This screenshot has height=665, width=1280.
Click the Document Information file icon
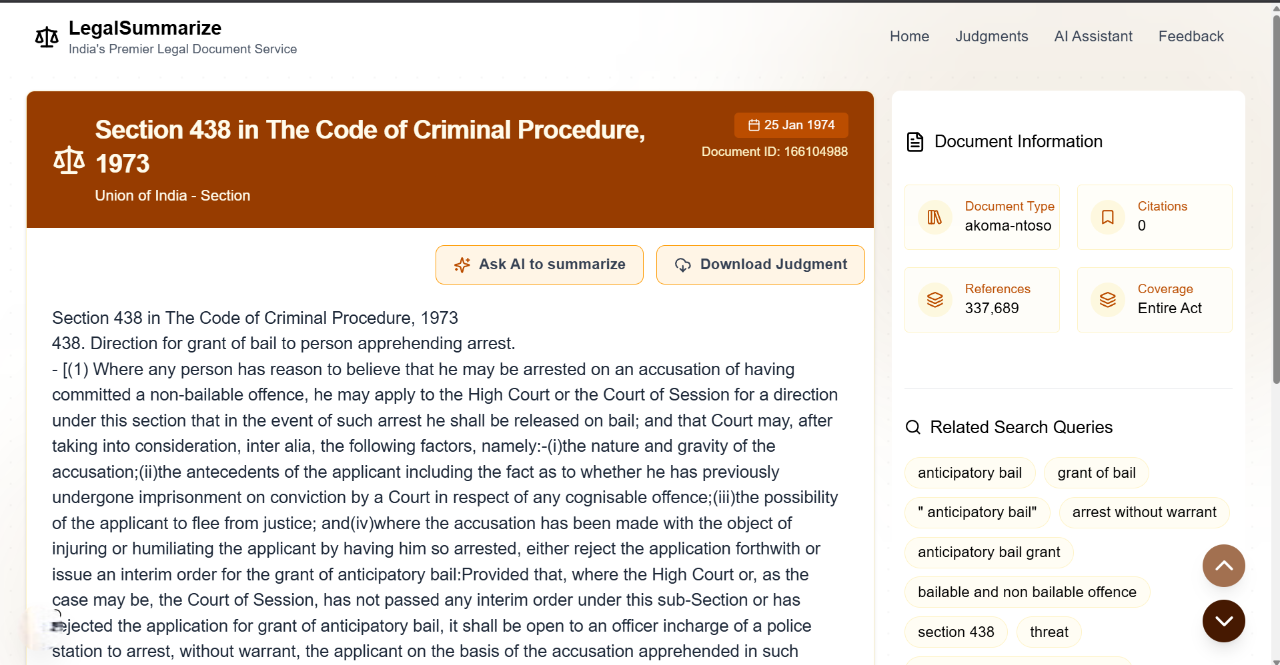tap(914, 142)
